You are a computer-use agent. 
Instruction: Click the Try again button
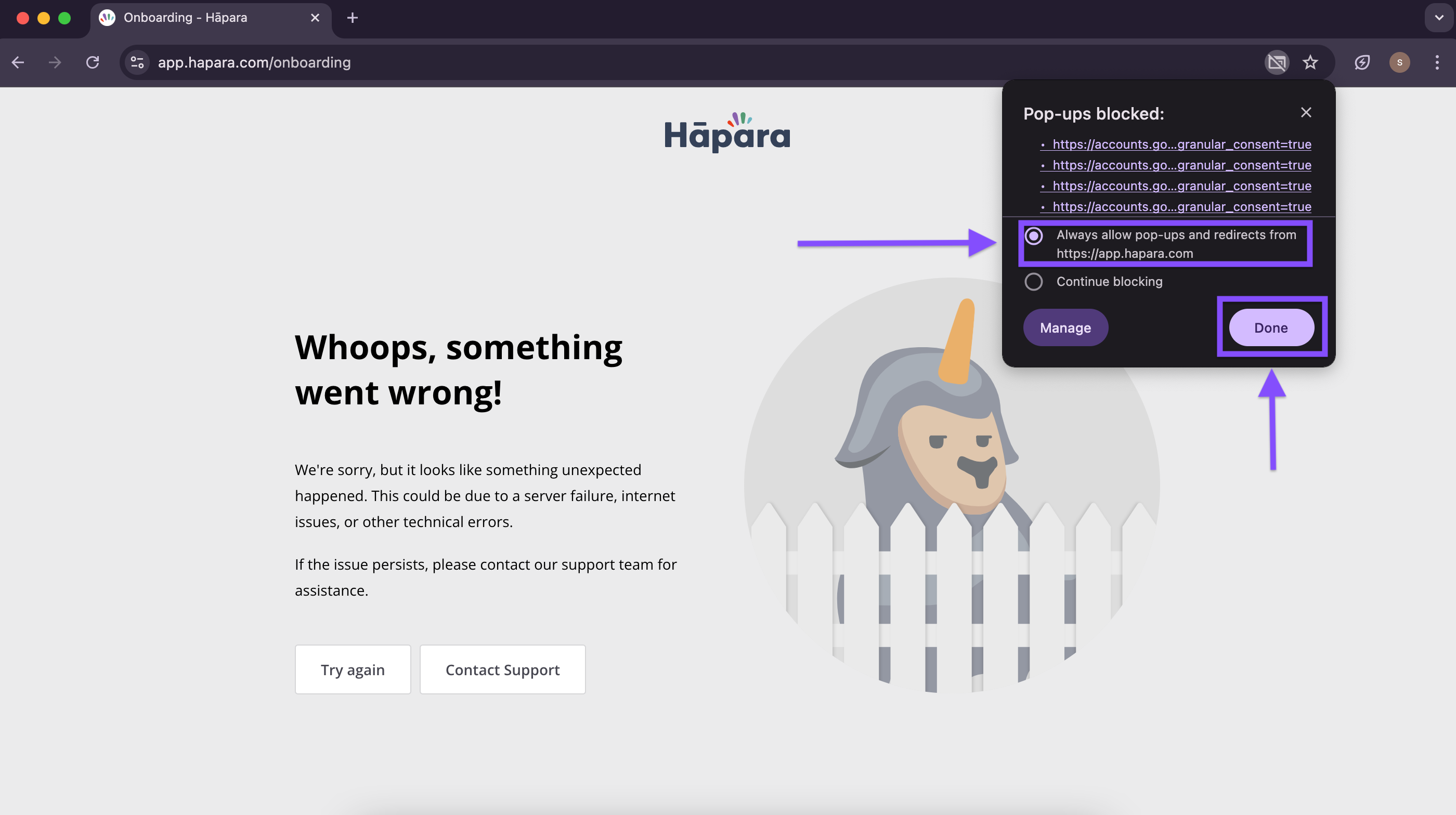click(x=353, y=669)
